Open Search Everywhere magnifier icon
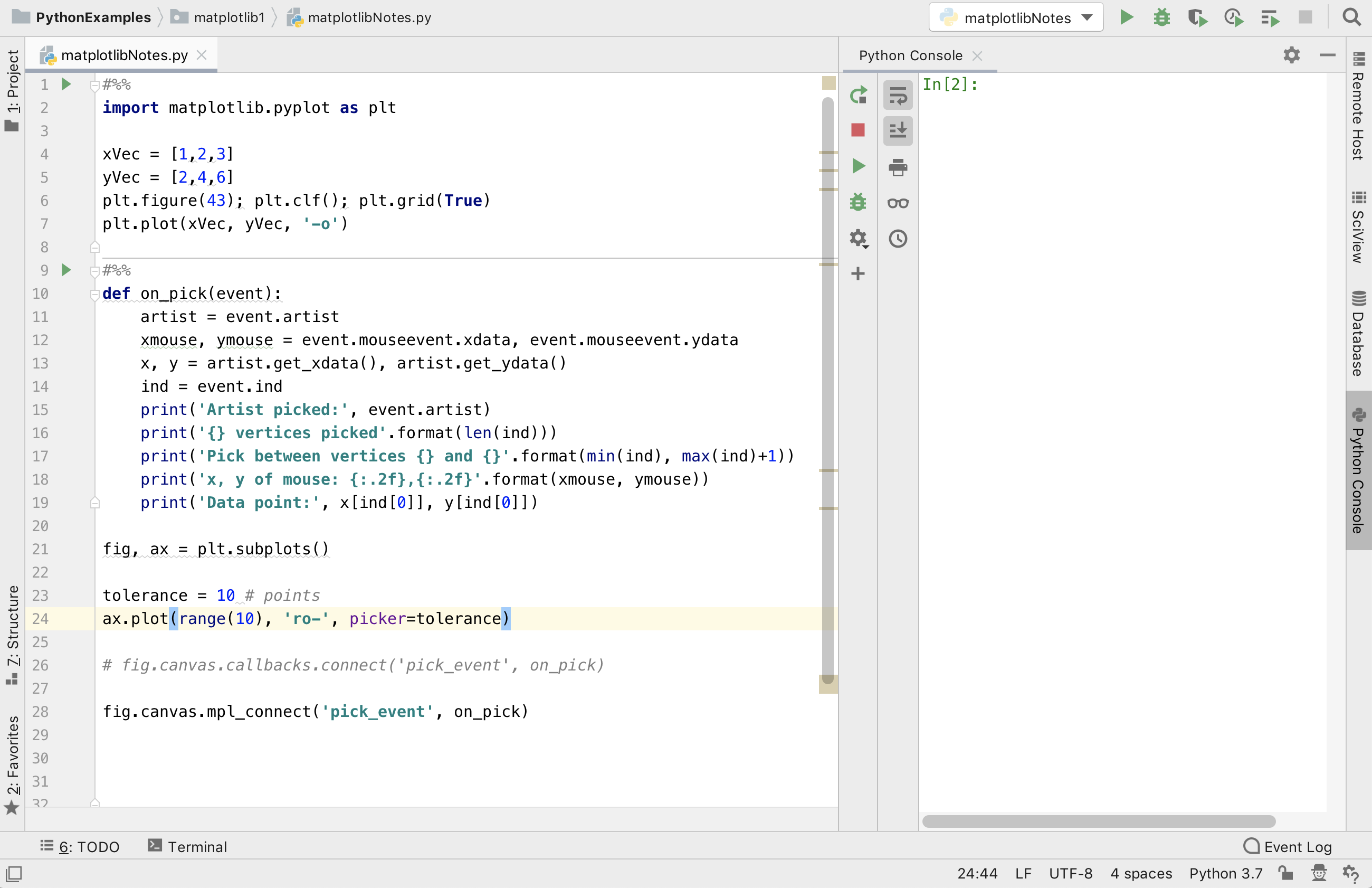Viewport: 1372px width, 888px height. click(x=1351, y=17)
